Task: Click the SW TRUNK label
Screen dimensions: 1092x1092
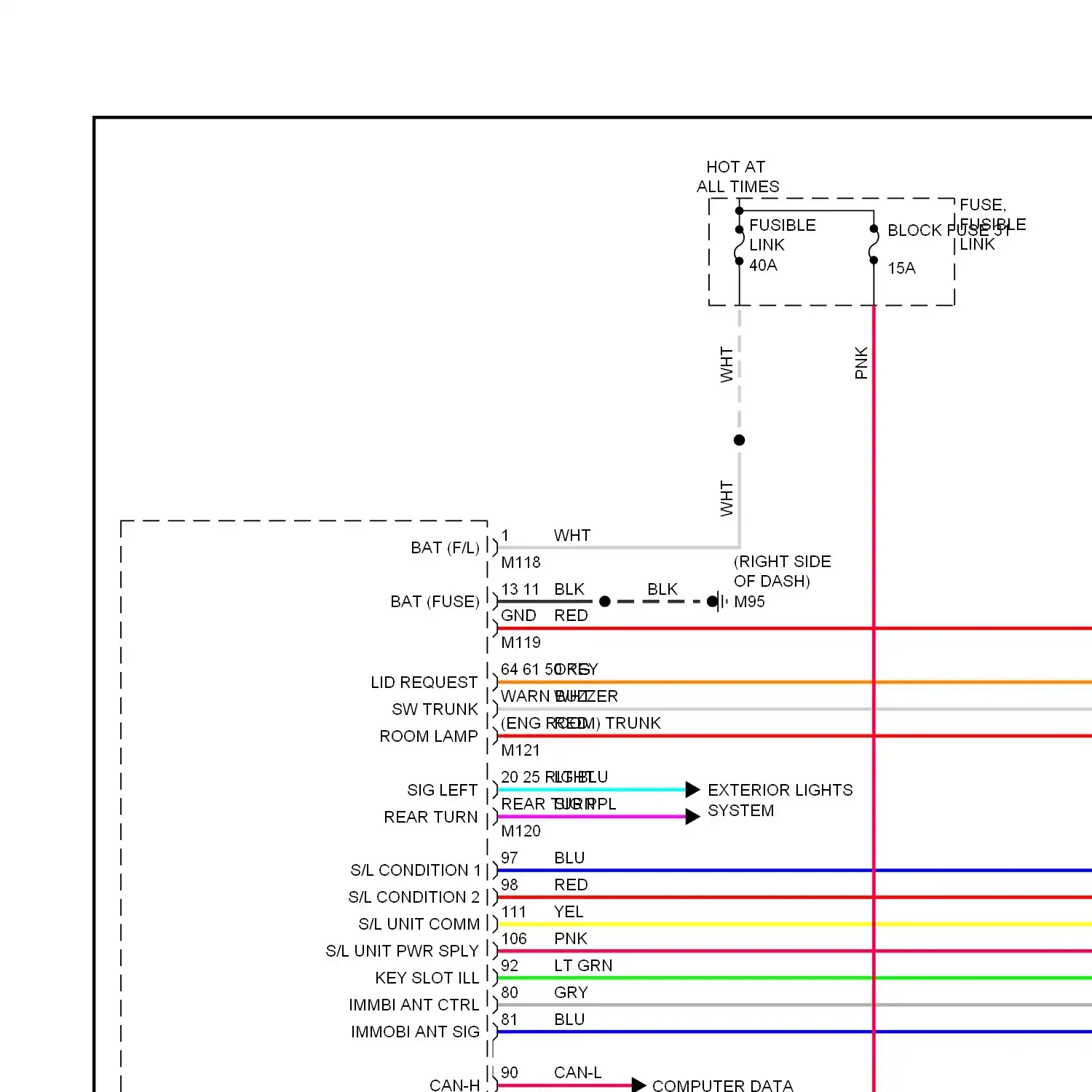Action: coord(435,709)
